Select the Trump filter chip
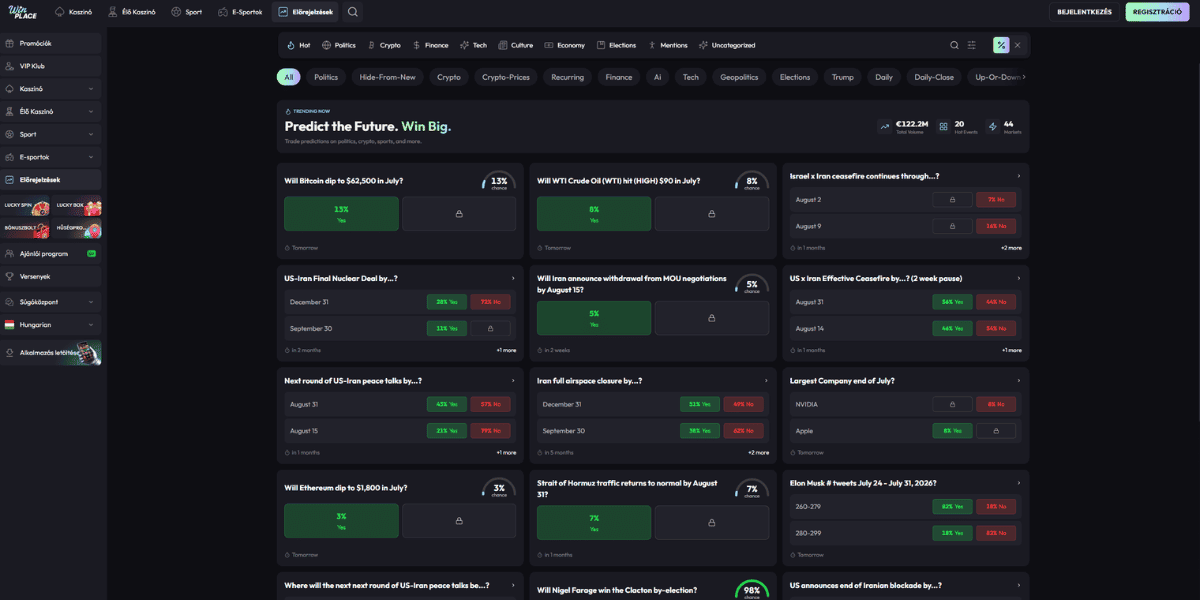1200x600 pixels. coord(843,77)
